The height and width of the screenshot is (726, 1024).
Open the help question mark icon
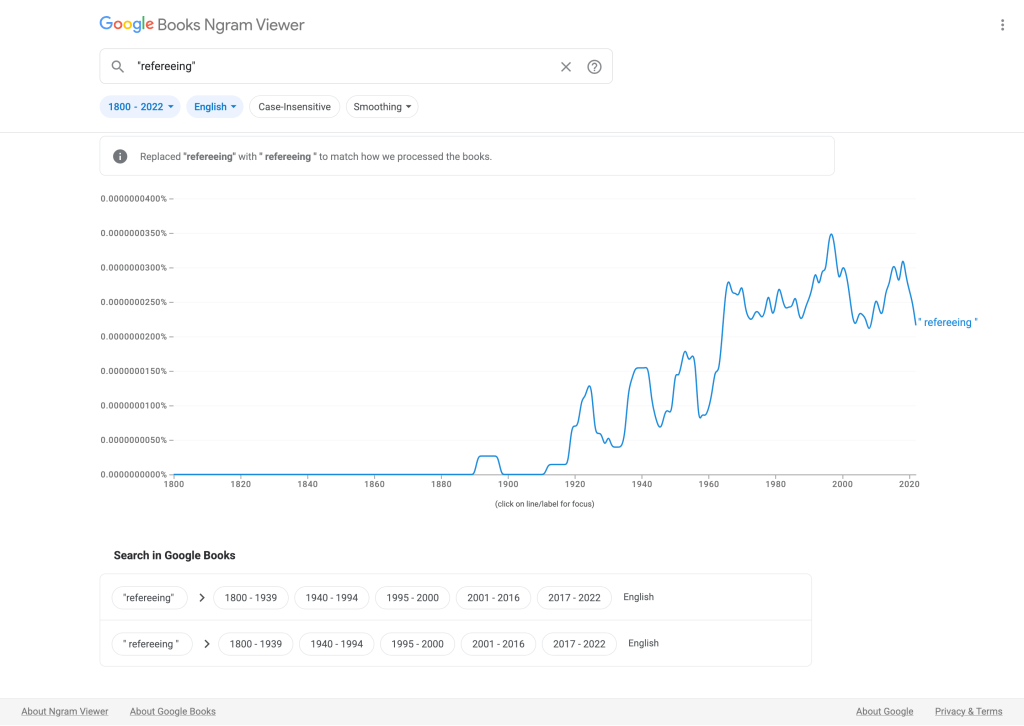[x=594, y=67]
